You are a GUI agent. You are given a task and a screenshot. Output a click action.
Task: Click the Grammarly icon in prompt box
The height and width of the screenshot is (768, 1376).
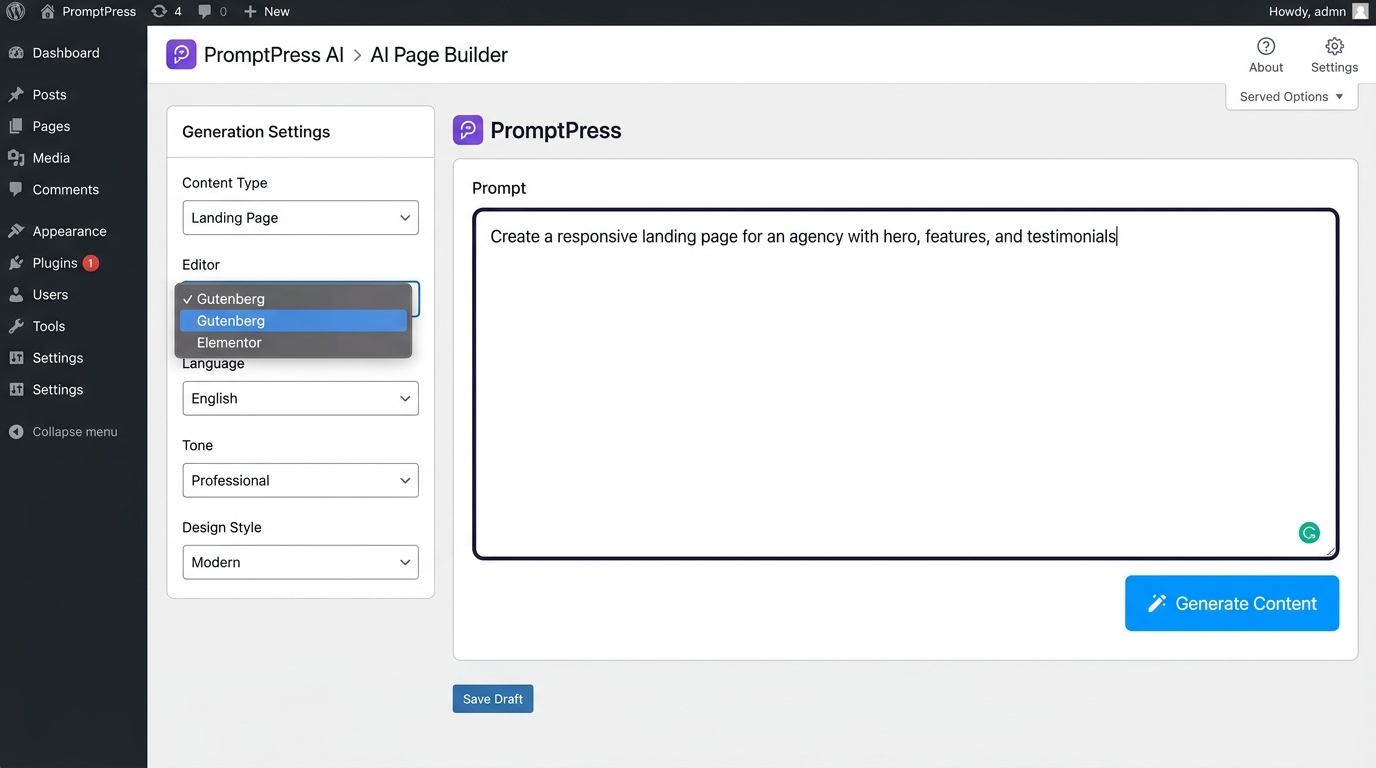[x=1309, y=533]
